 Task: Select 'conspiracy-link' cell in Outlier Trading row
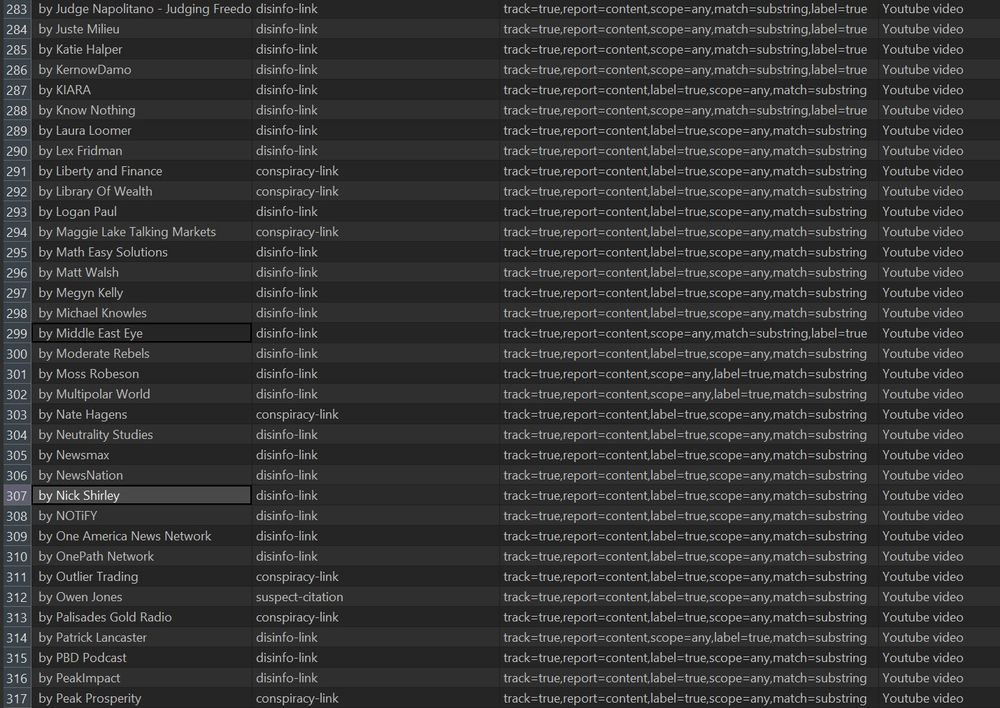pyautogui.click(x=376, y=577)
